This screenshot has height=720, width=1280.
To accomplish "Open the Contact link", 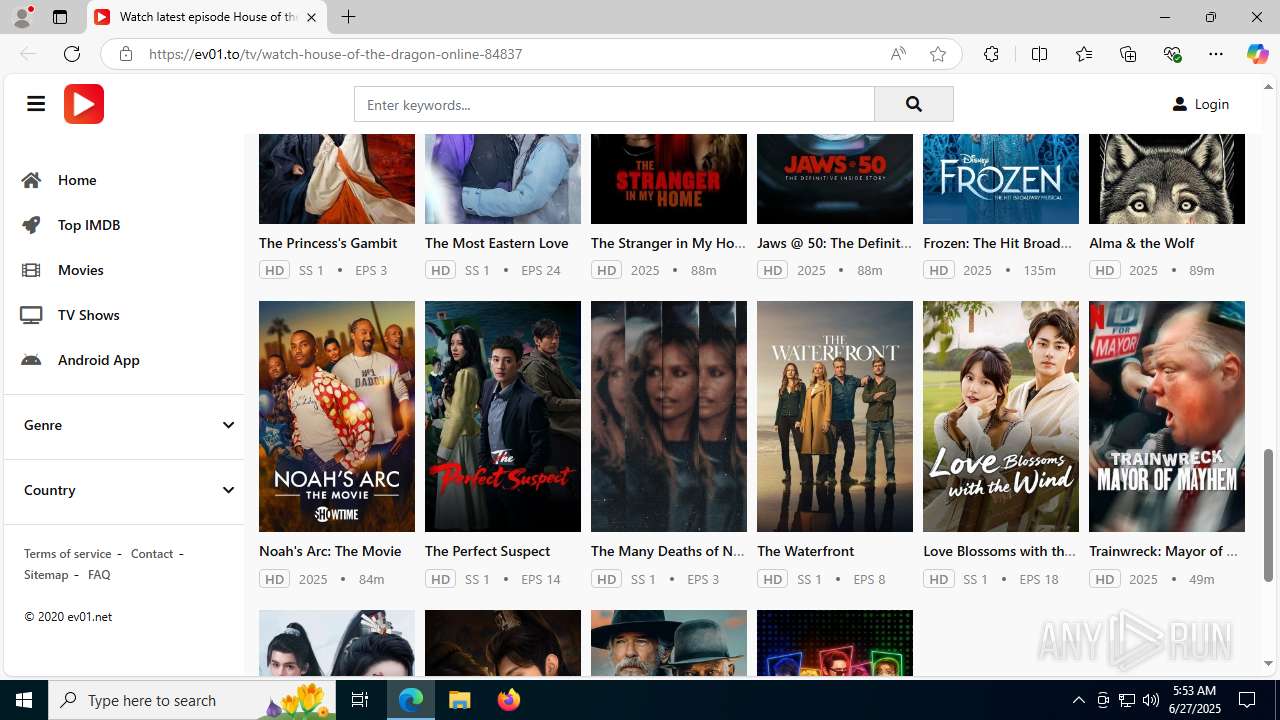I will tap(152, 553).
